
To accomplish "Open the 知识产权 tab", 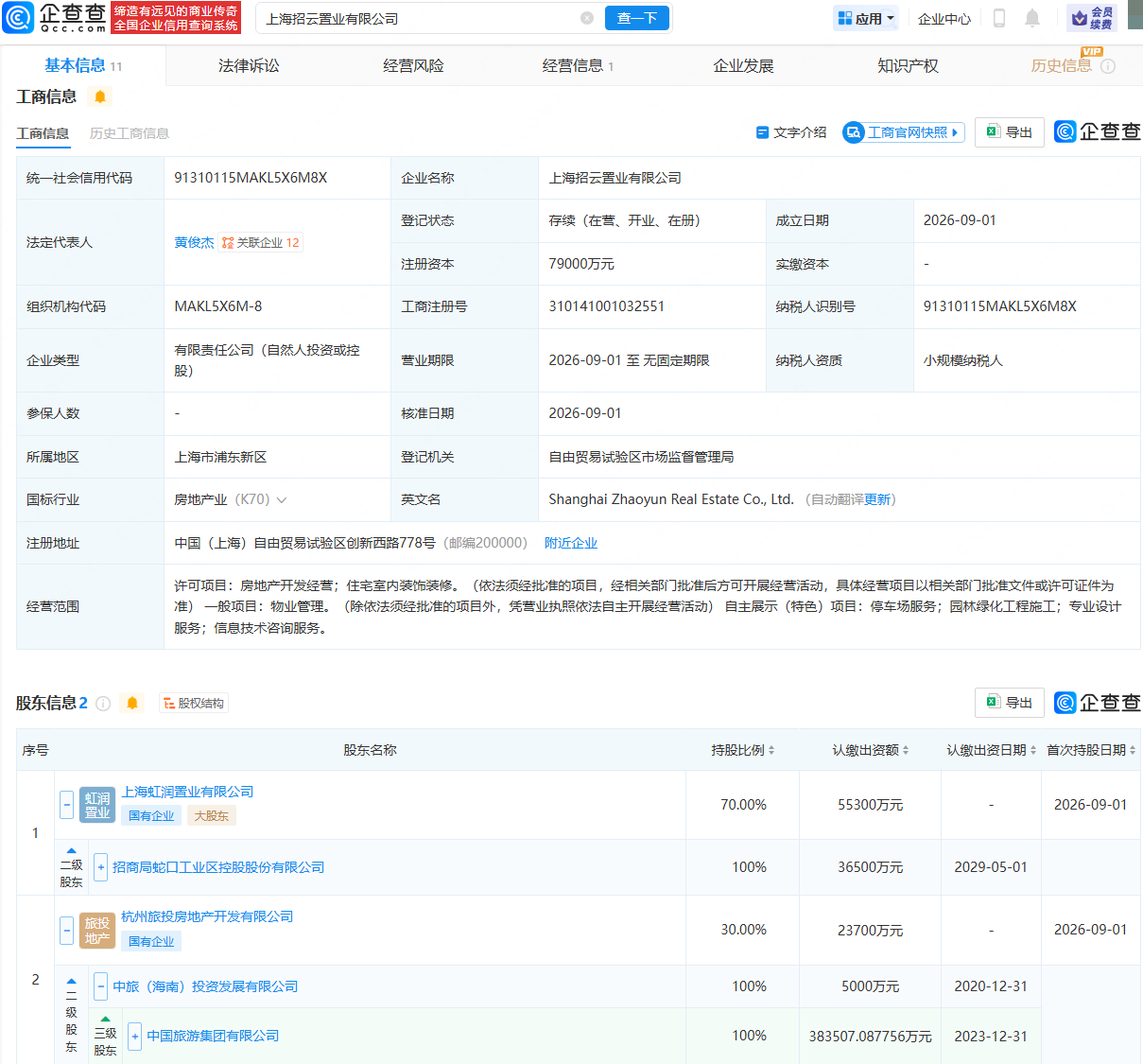I will point(908,65).
